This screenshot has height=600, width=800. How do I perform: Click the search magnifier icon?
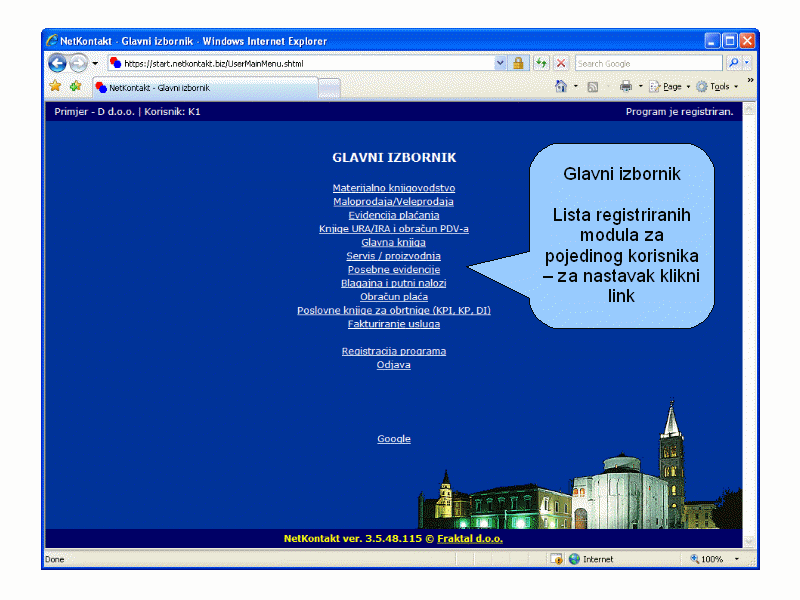(x=733, y=63)
